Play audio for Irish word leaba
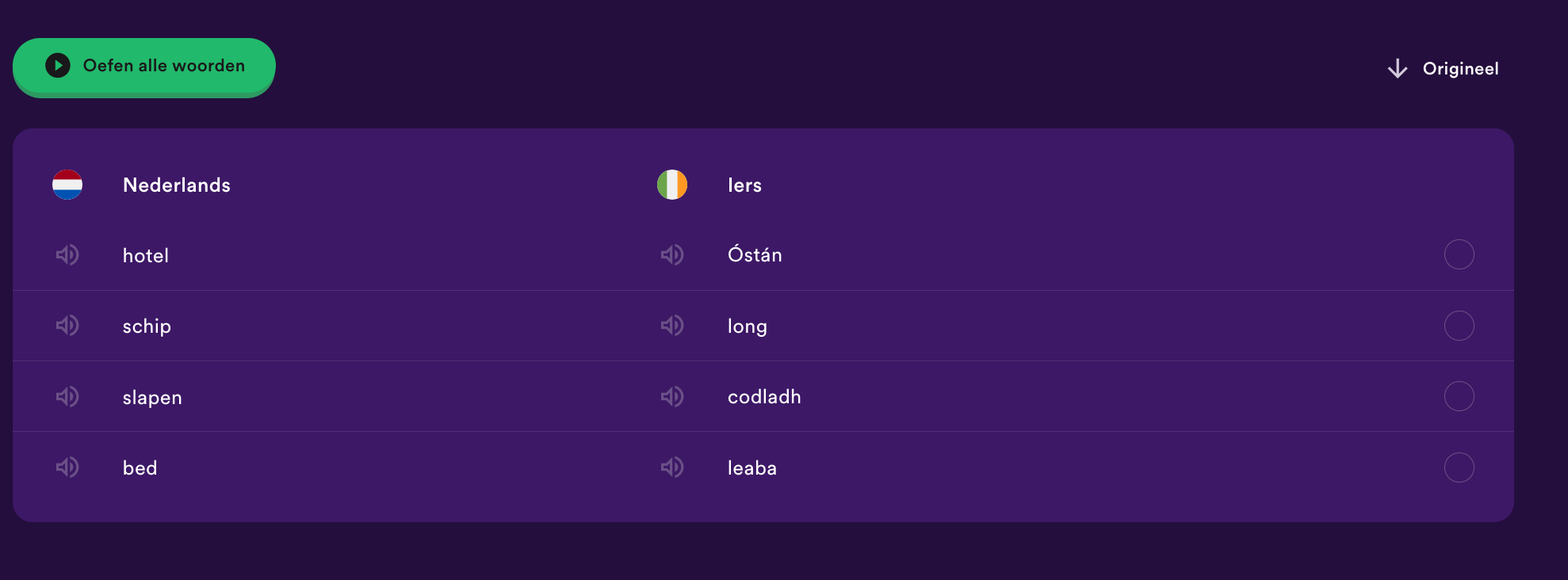The height and width of the screenshot is (580, 1568). [672, 467]
